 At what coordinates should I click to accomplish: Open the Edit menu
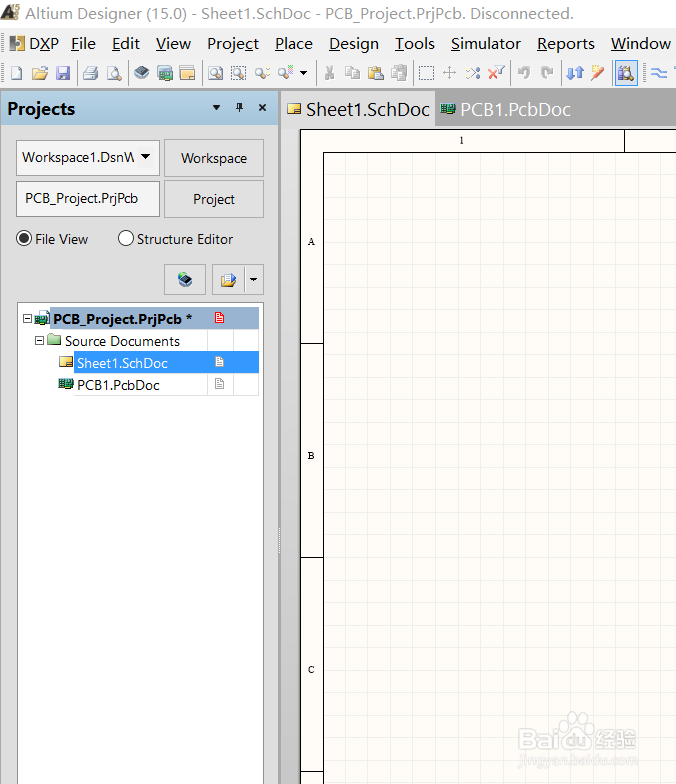[x=126, y=44]
